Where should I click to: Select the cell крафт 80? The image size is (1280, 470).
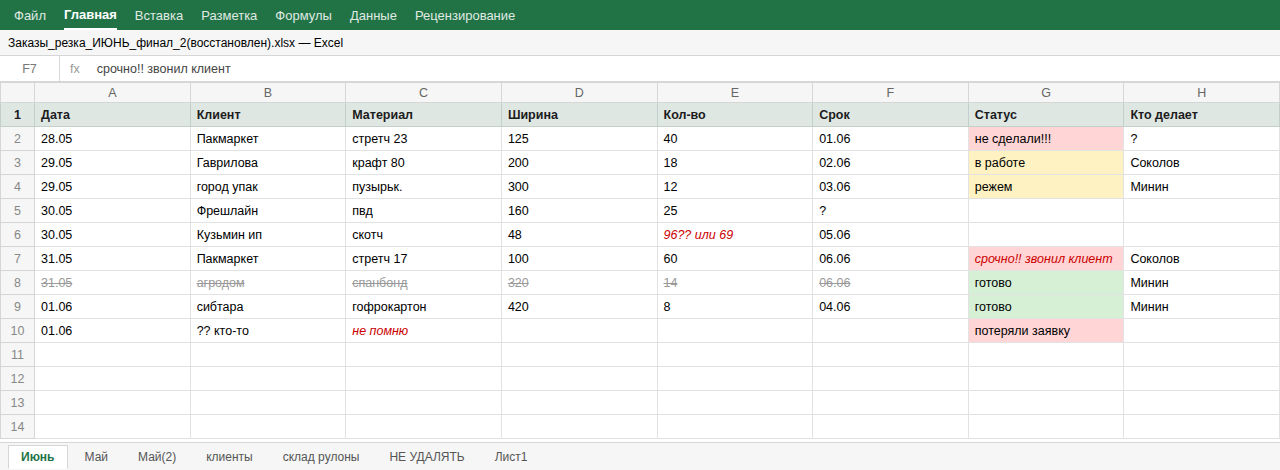pos(423,163)
